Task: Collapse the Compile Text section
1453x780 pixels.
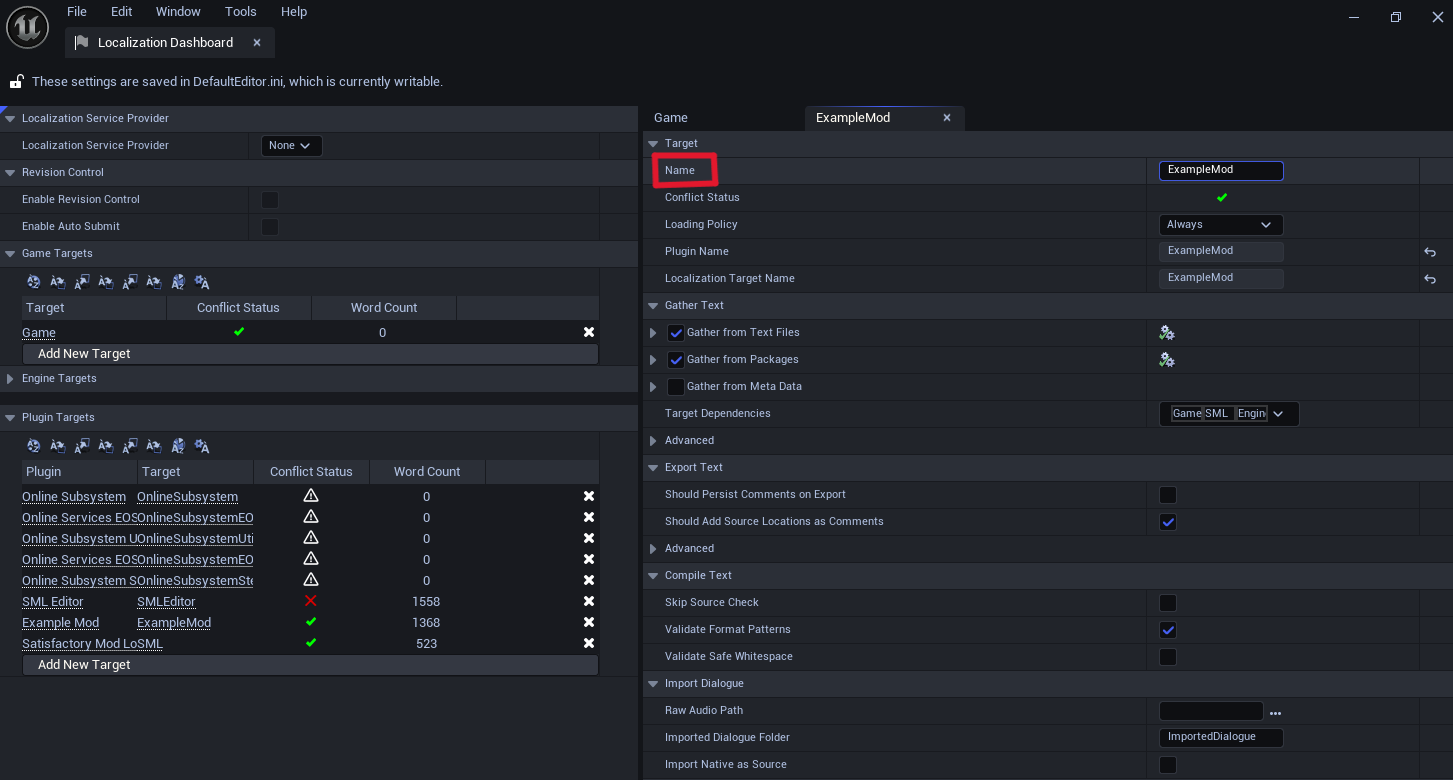Action: coord(653,576)
